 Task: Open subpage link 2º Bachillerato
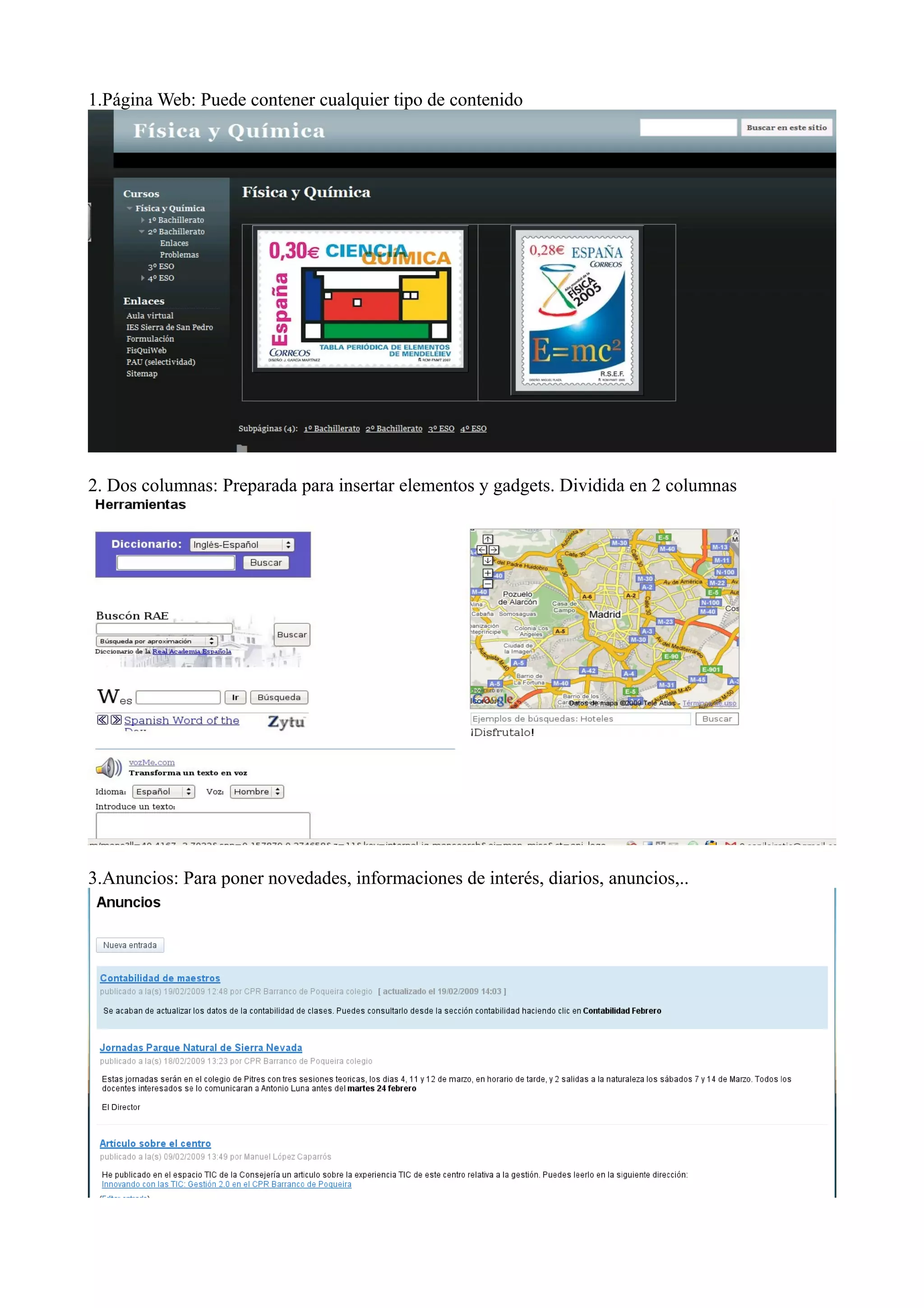pos(394,428)
